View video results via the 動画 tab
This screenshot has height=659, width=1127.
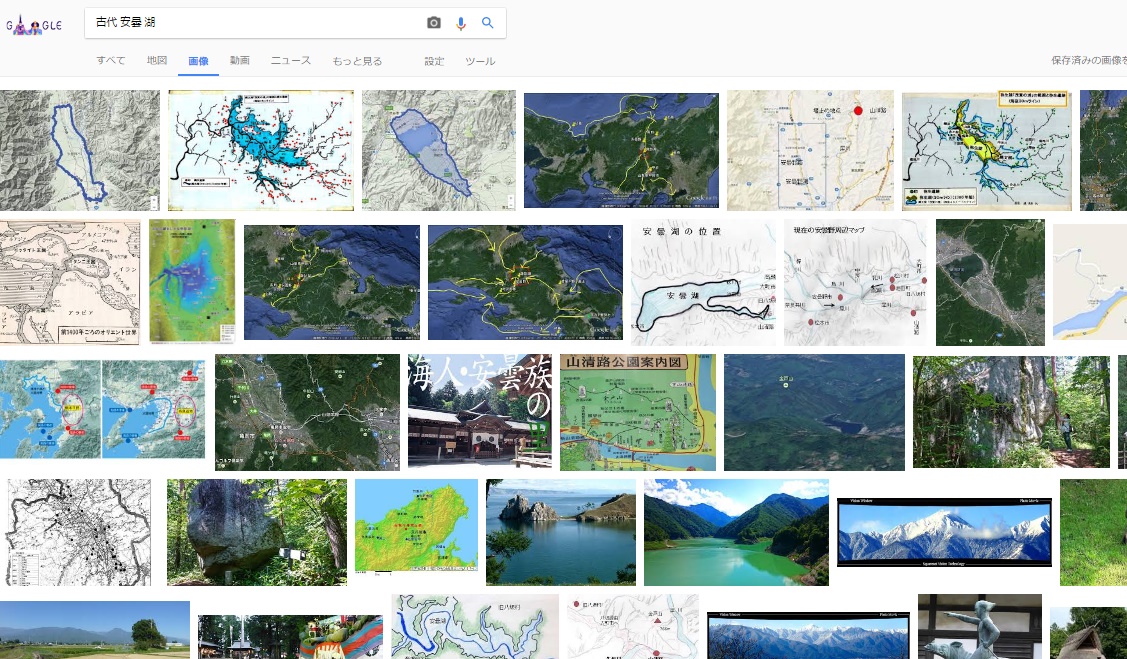[x=240, y=60]
